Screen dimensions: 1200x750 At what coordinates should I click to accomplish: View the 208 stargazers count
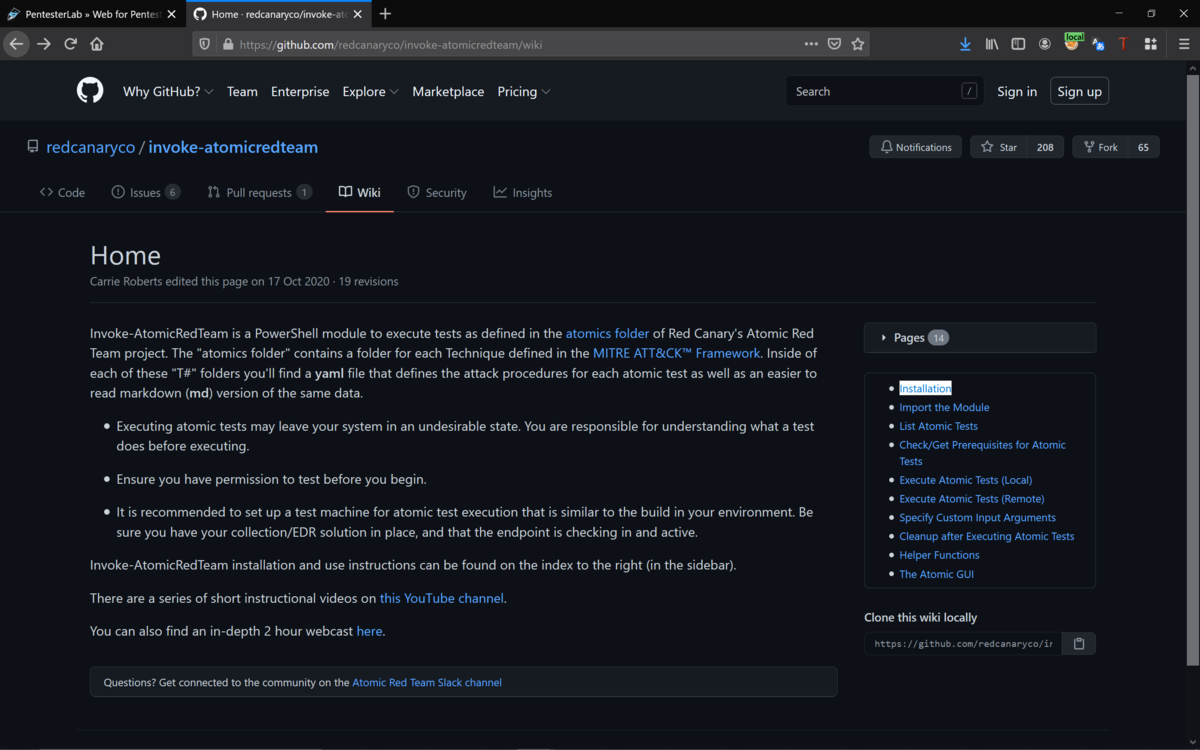[x=1045, y=147]
